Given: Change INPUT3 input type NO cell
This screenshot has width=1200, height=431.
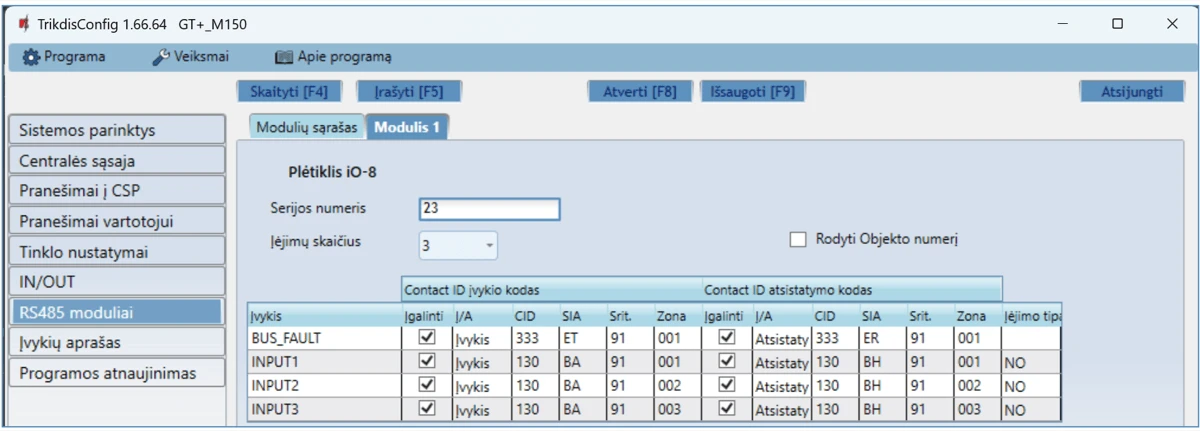Looking at the screenshot, I should coord(1030,410).
